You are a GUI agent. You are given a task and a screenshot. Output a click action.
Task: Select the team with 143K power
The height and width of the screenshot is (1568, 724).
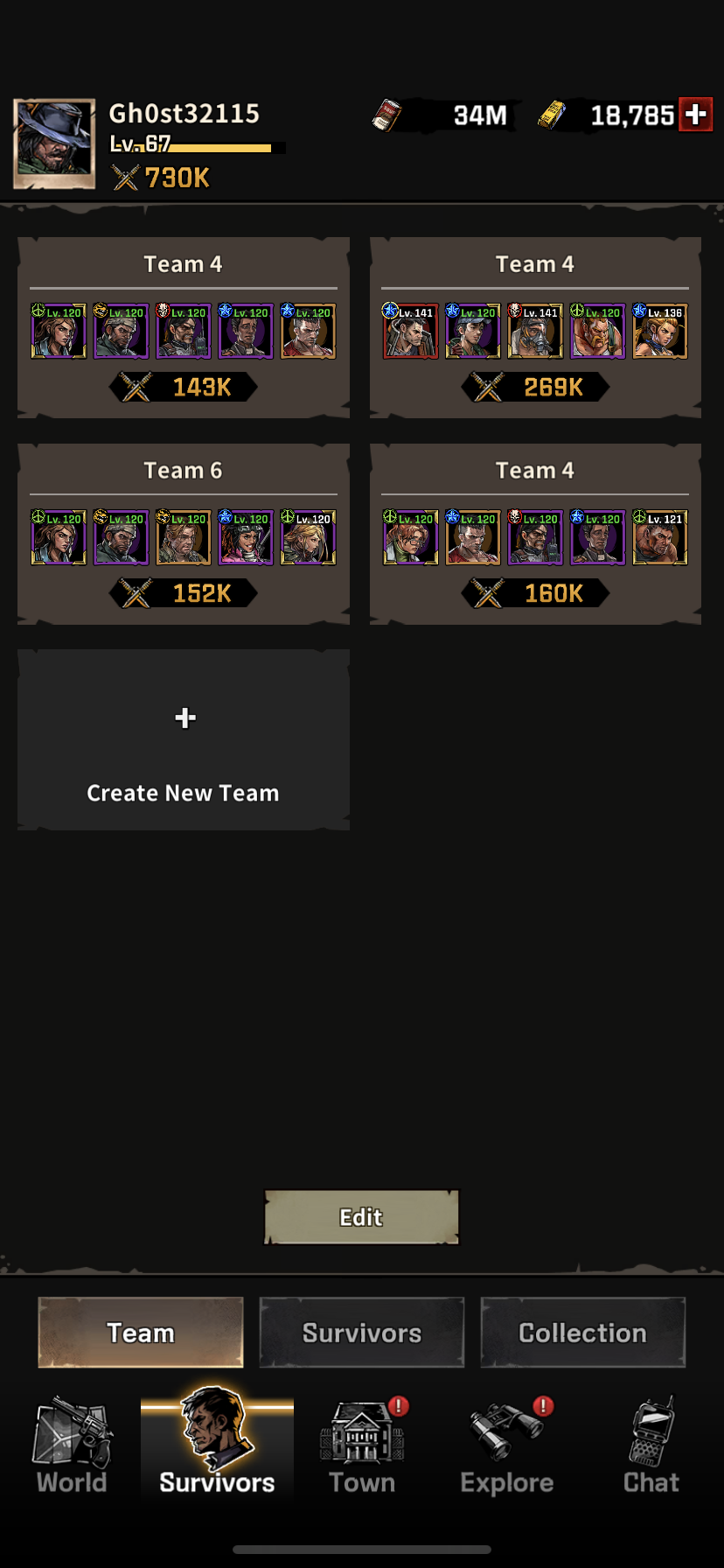(184, 327)
